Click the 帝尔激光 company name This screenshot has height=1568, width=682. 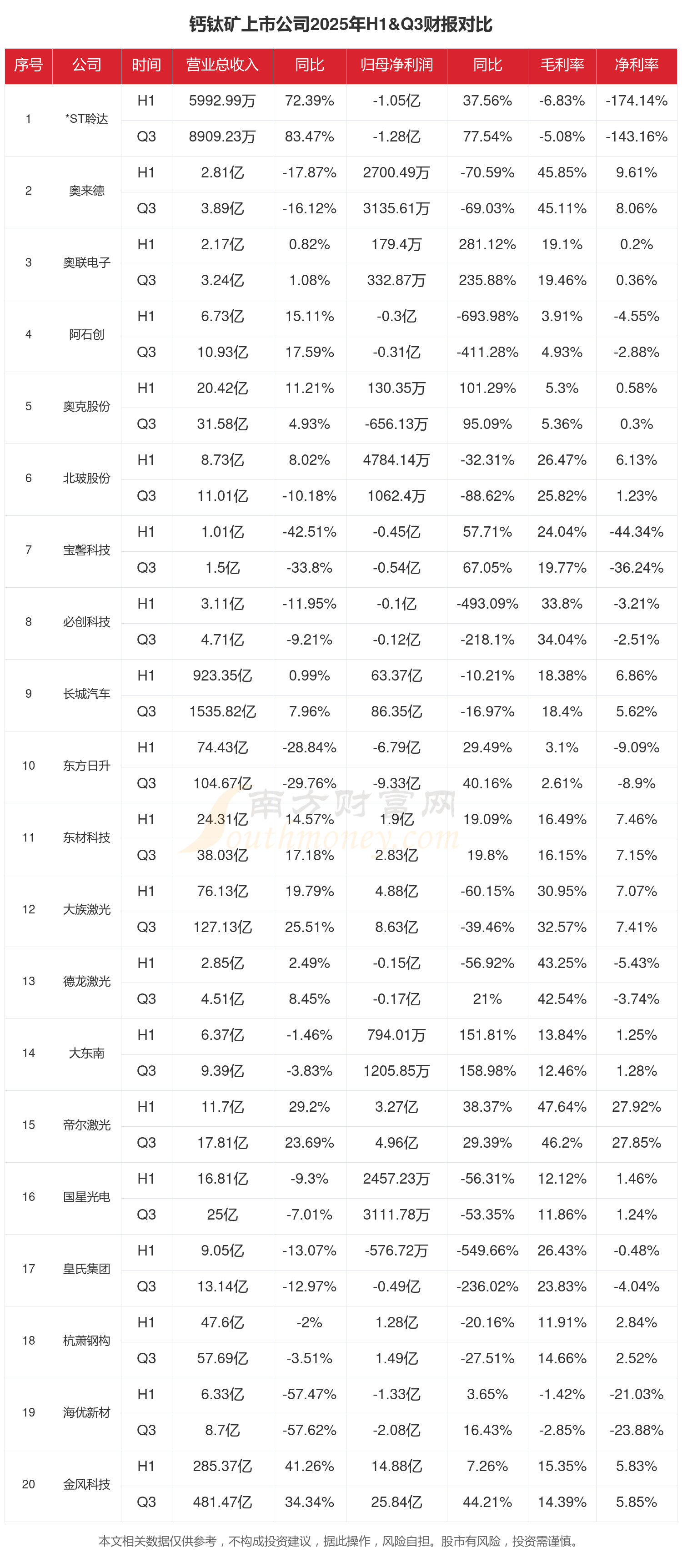[86, 1125]
